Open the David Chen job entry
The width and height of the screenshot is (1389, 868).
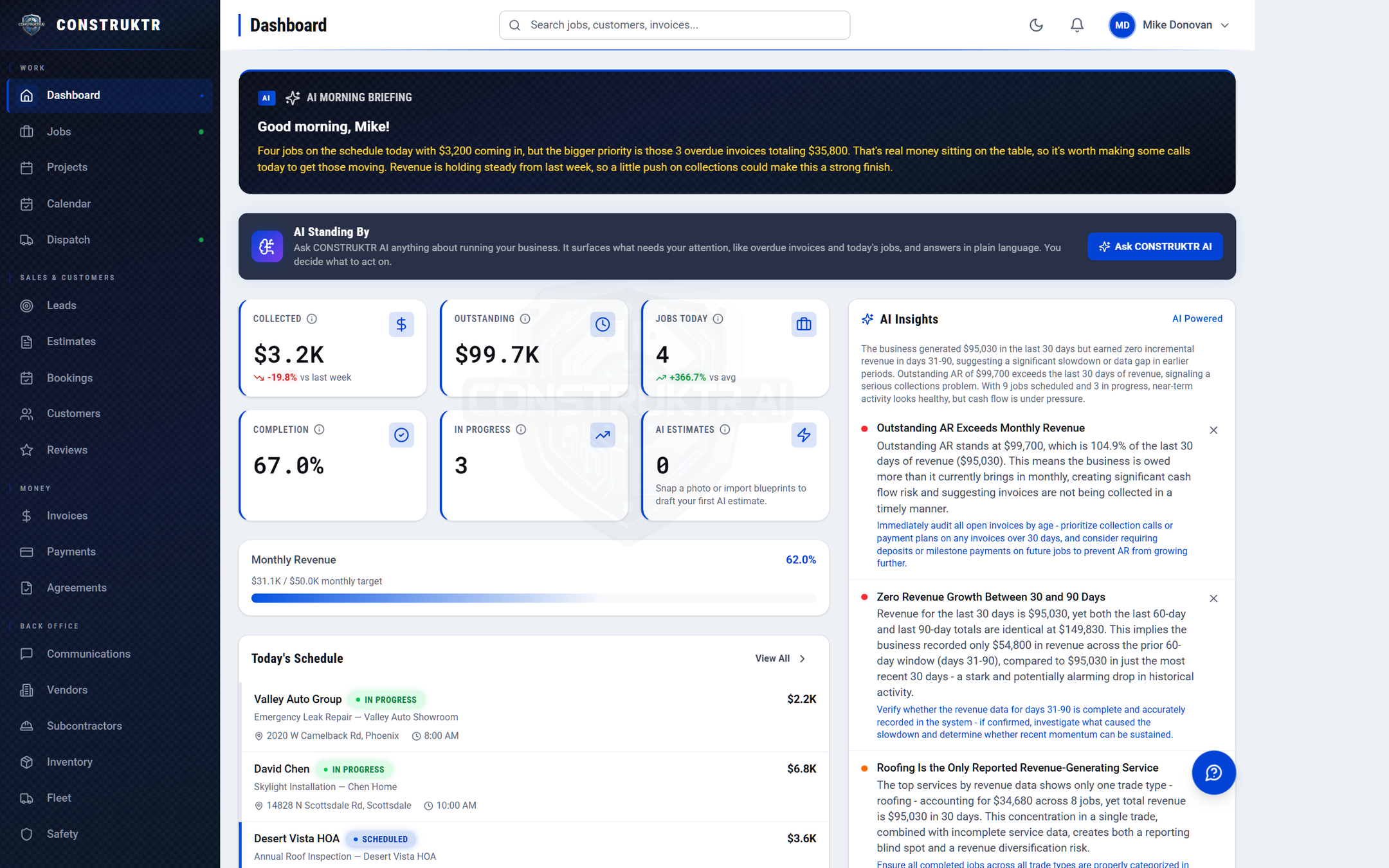[x=534, y=787]
